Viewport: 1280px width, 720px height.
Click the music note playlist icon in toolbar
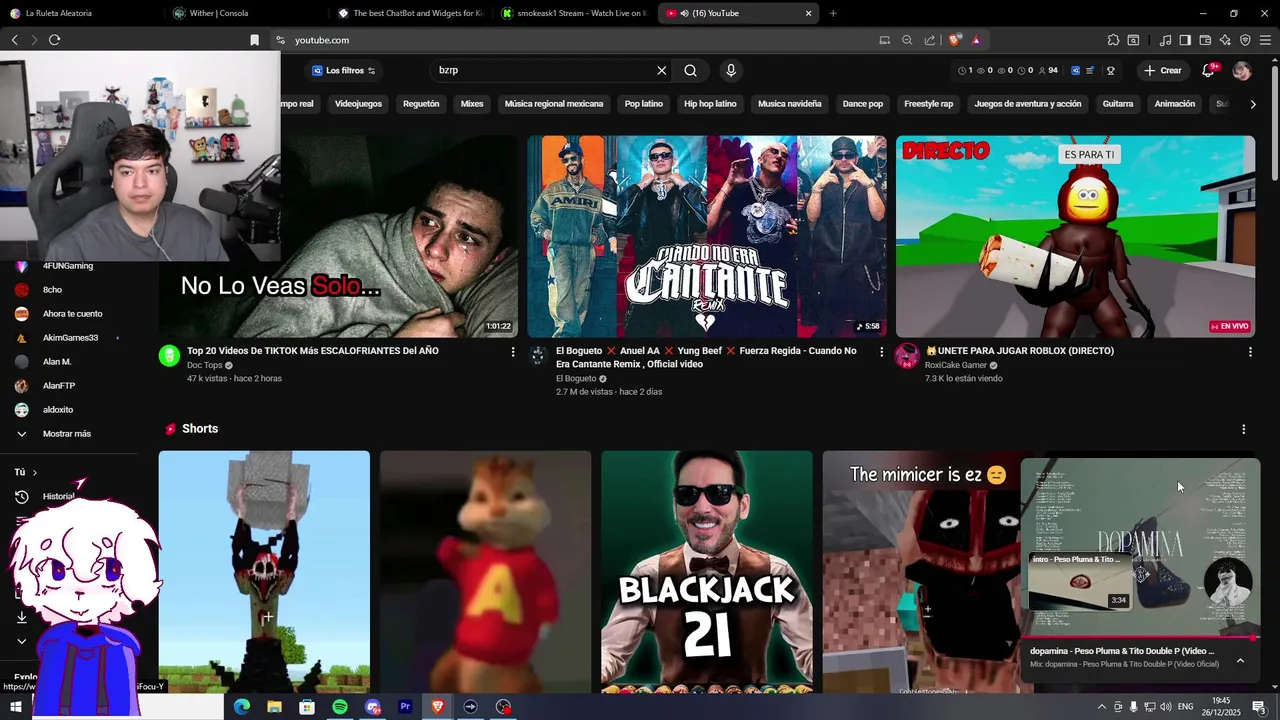(x=1165, y=40)
